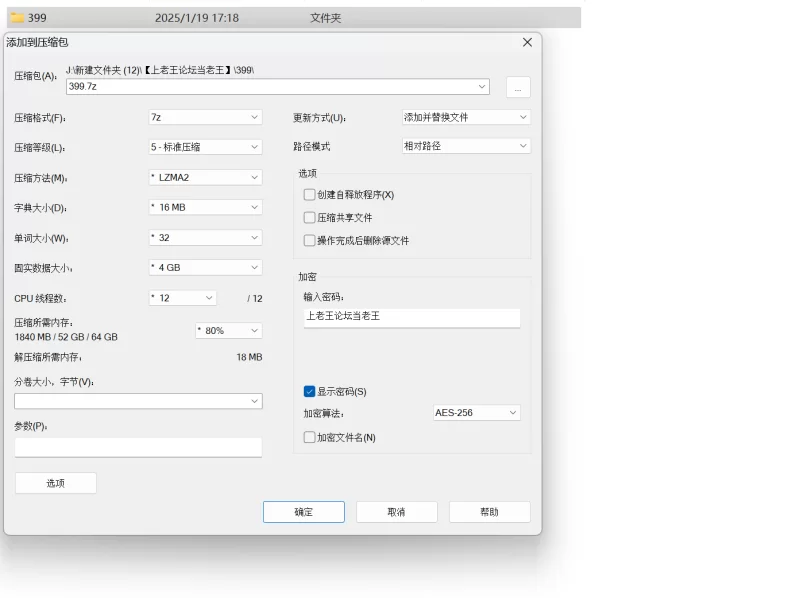Open the memory usage 80% dropdown

[229, 331]
